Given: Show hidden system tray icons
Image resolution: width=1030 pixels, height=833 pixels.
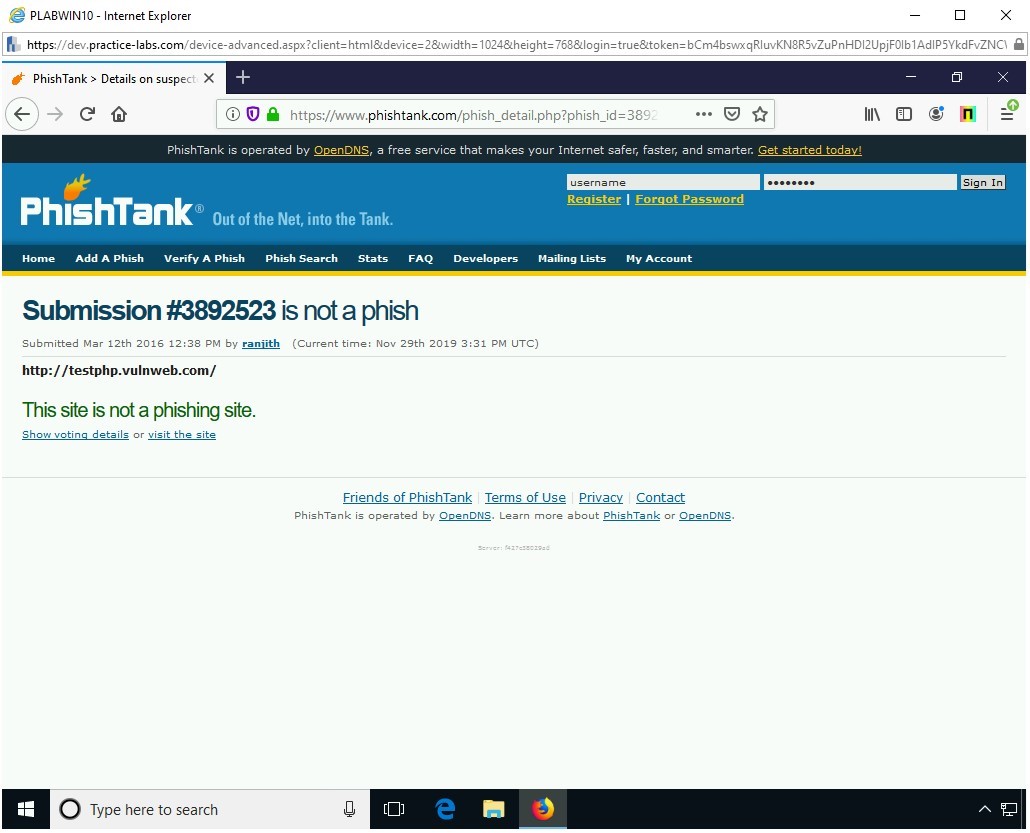Looking at the screenshot, I should [984, 810].
